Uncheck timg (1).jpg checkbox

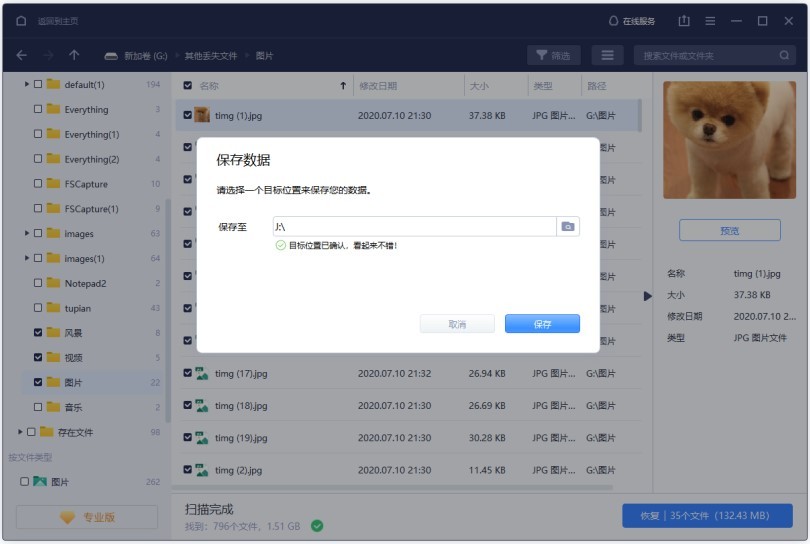(x=188, y=115)
